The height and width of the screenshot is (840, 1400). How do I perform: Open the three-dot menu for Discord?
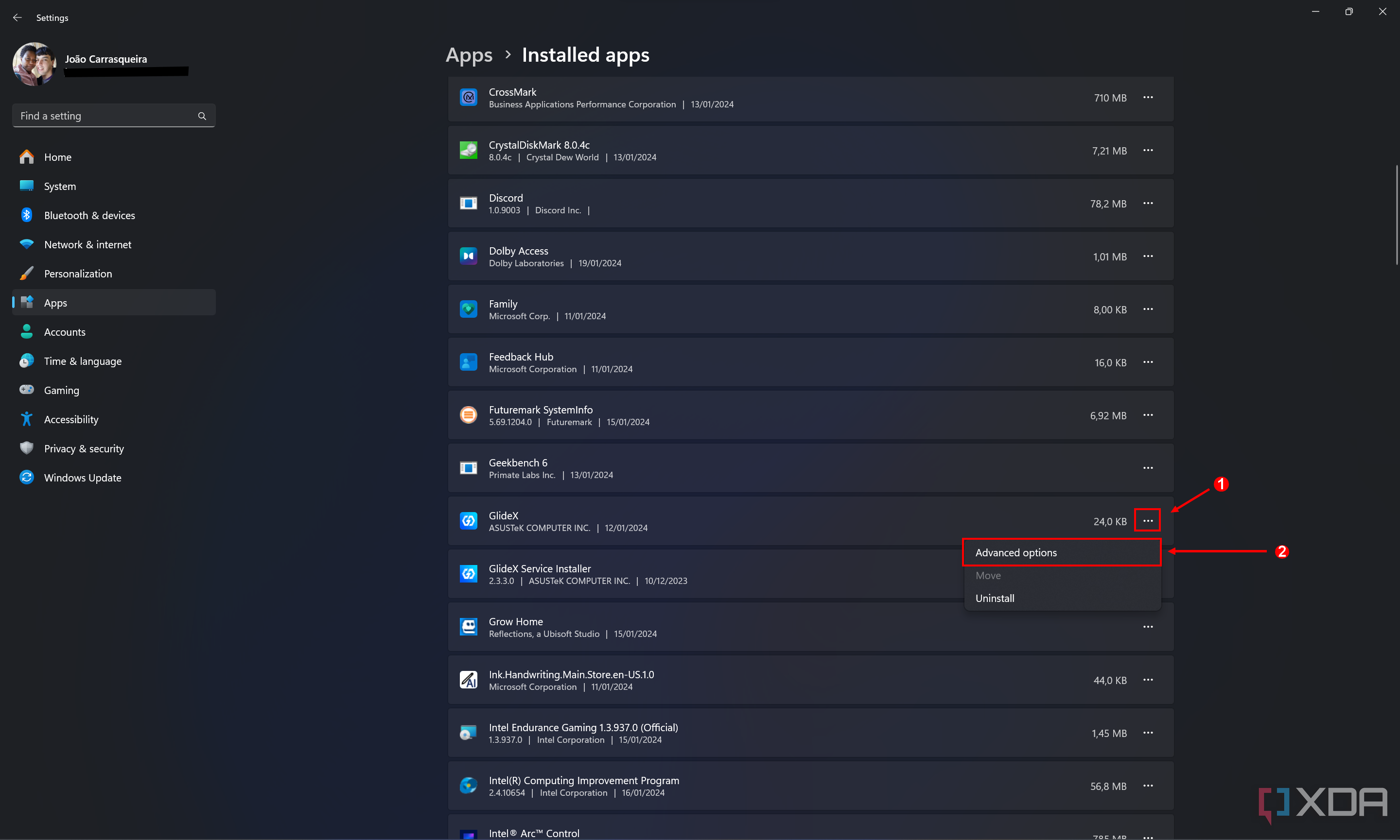pyautogui.click(x=1147, y=203)
